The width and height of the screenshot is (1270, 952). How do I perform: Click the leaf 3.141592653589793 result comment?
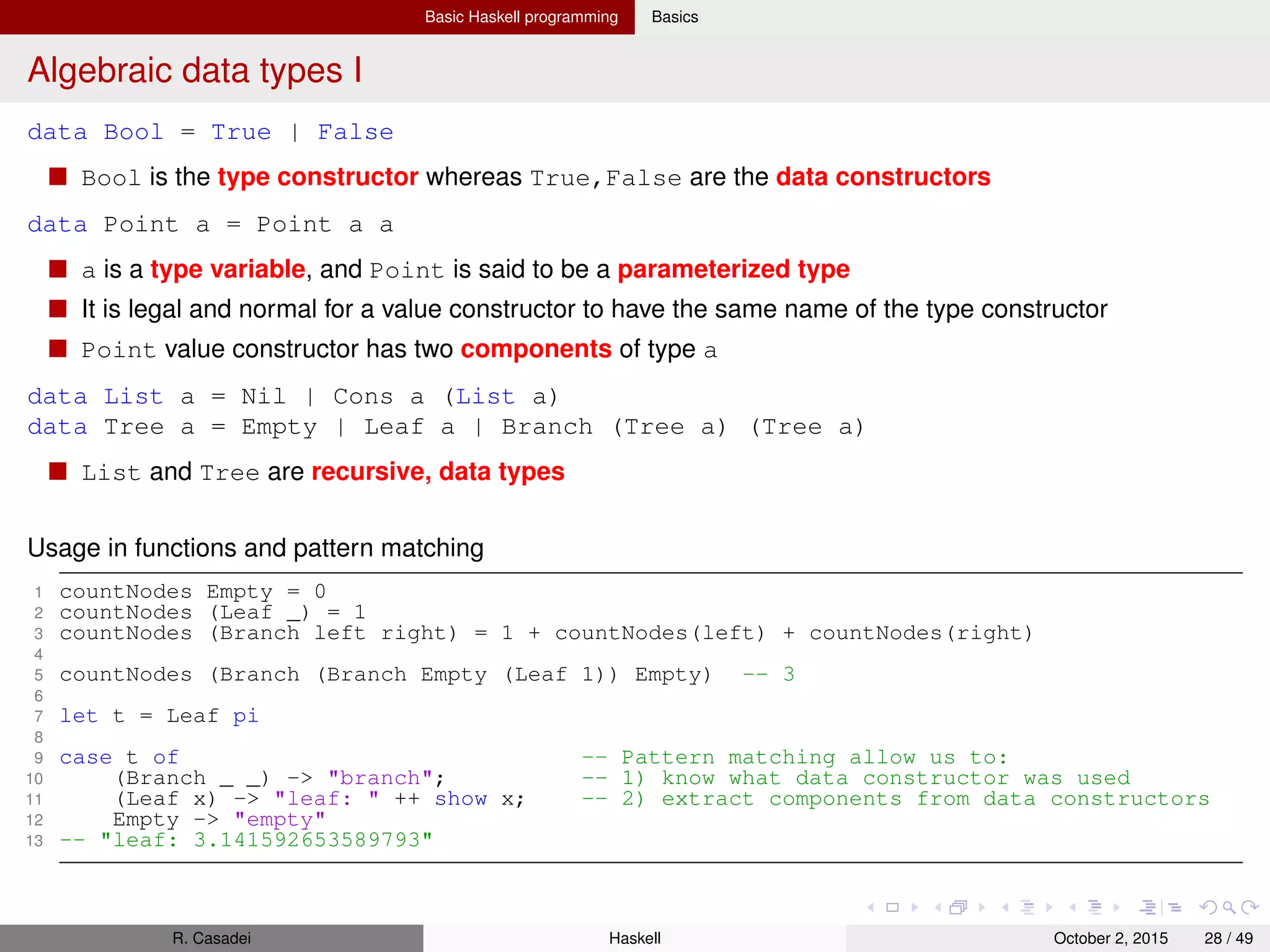(x=246, y=840)
